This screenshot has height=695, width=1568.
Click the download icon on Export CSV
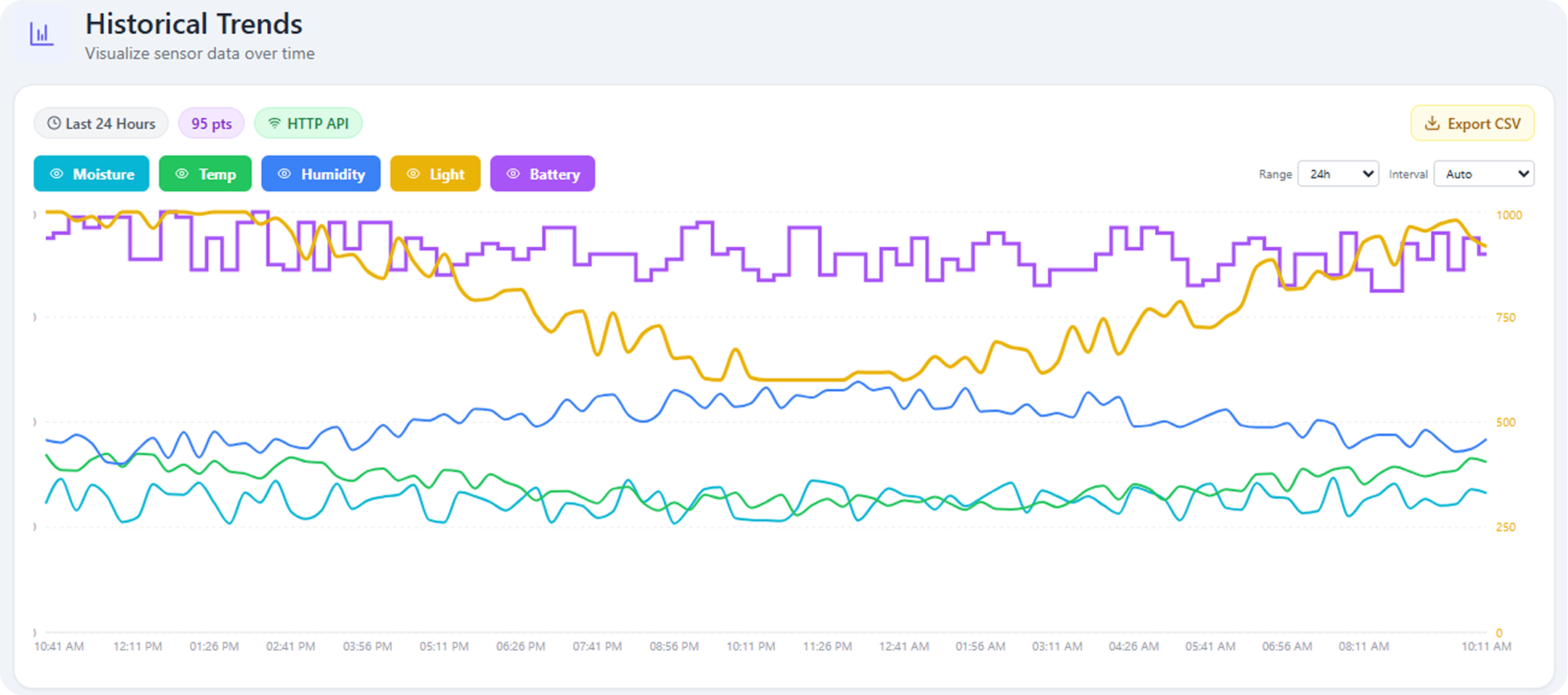tap(1432, 123)
